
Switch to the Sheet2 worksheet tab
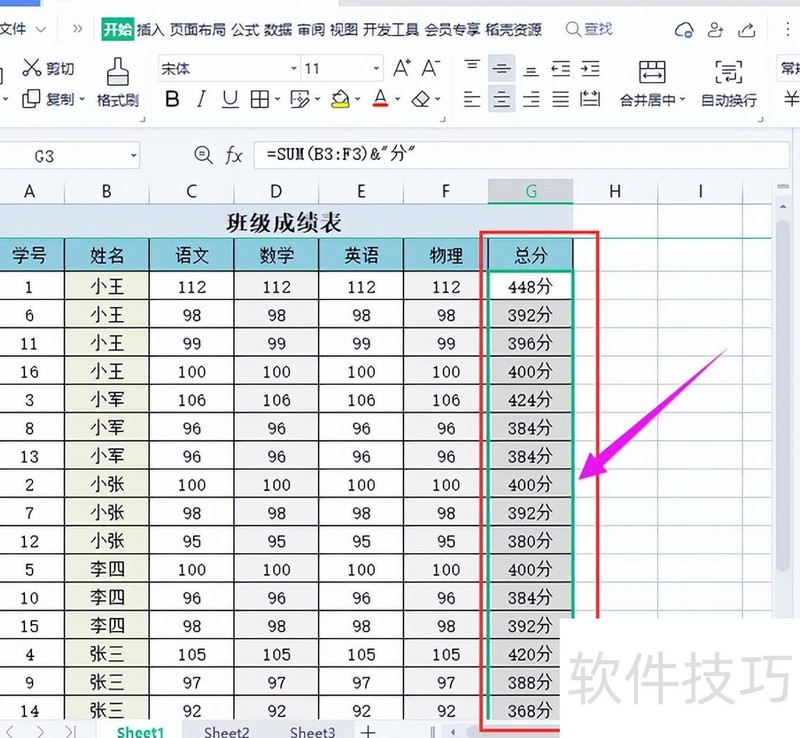pos(227,732)
